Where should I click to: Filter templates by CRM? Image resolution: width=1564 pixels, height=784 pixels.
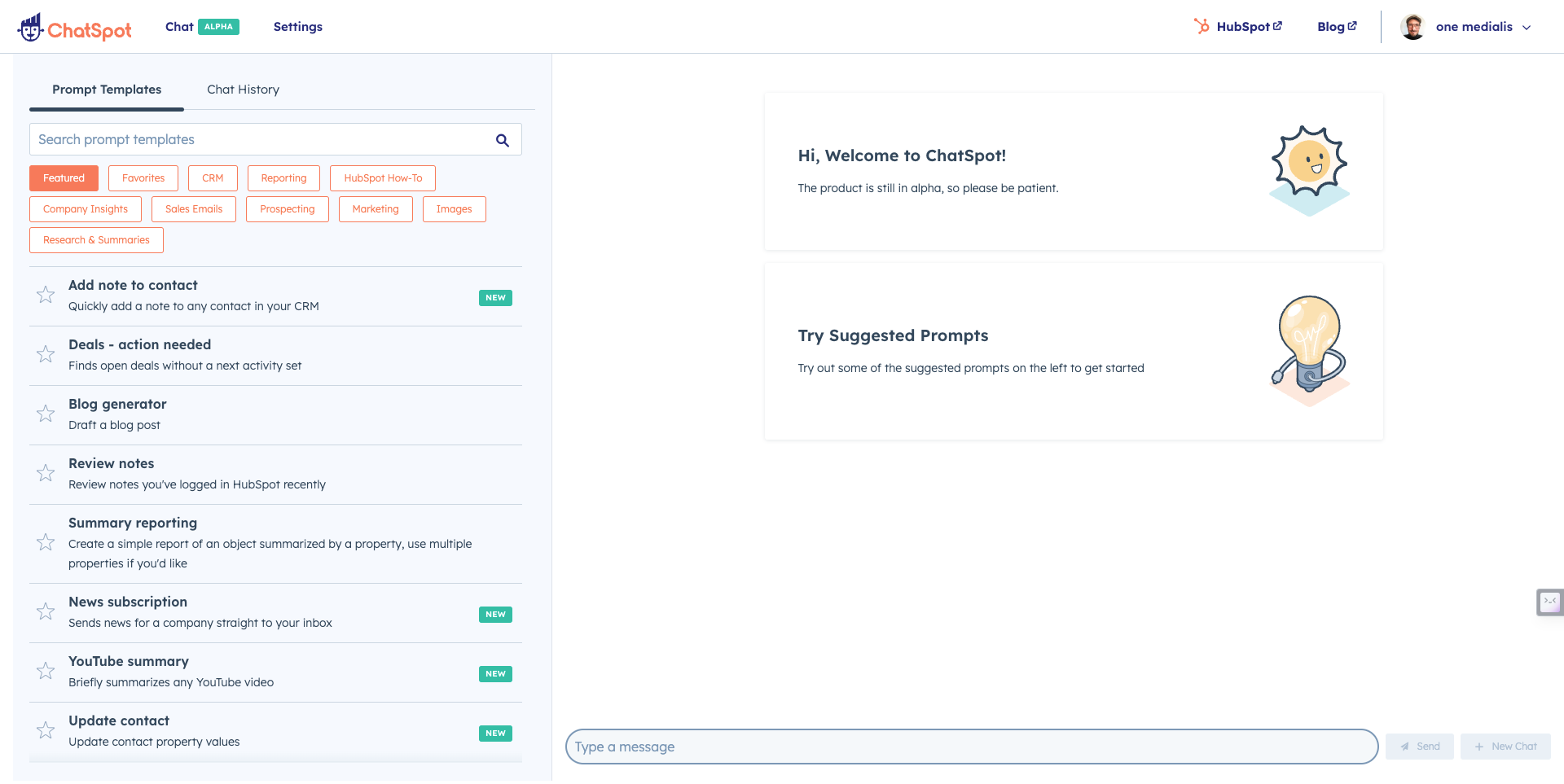pos(213,178)
